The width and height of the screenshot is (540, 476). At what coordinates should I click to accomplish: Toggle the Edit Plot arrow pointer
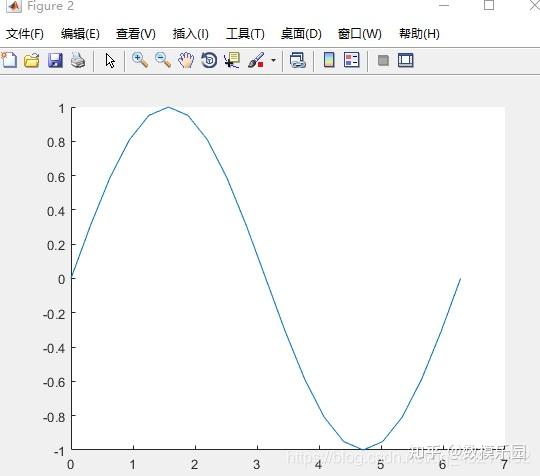pos(110,61)
